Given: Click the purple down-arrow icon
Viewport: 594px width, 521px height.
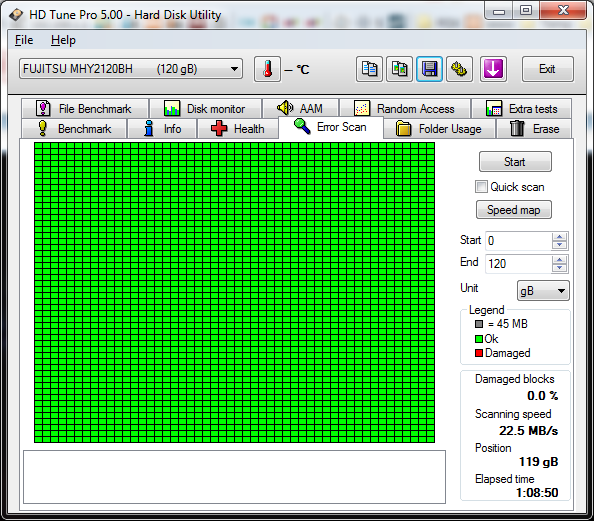Looking at the screenshot, I should pyautogui.click(x=493, y=69).
